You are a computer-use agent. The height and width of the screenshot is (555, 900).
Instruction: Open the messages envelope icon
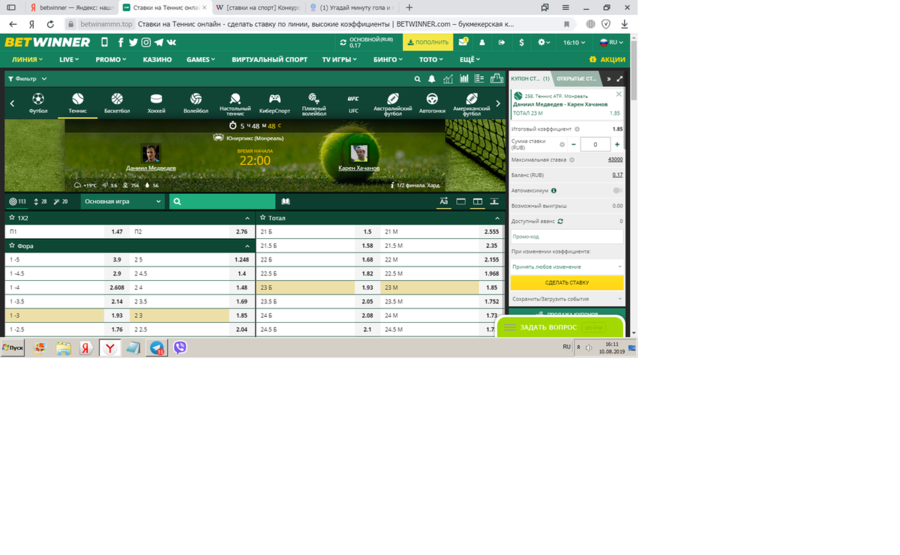tap(463, 43)
